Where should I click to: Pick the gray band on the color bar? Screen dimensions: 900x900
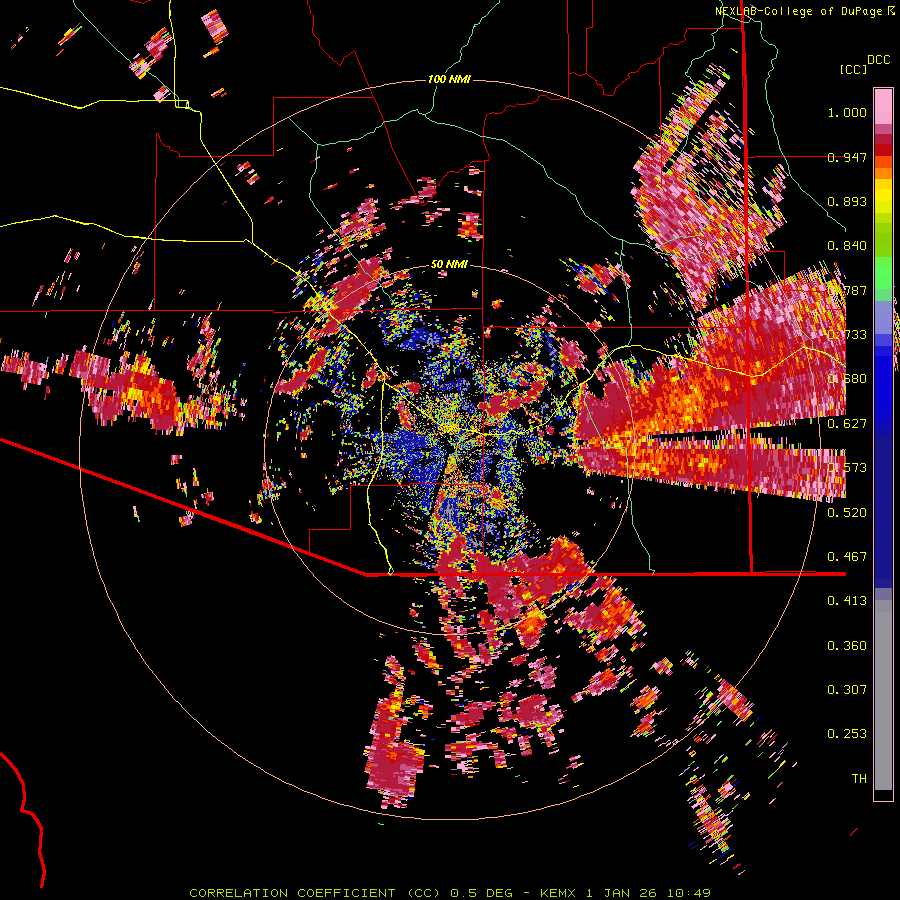click(x=883, y=695)
